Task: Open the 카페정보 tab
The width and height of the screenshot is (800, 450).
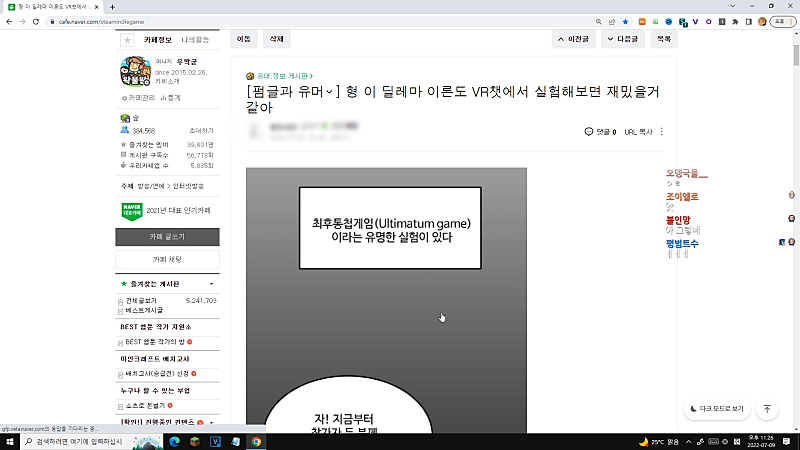Action: tap(158, 40)
